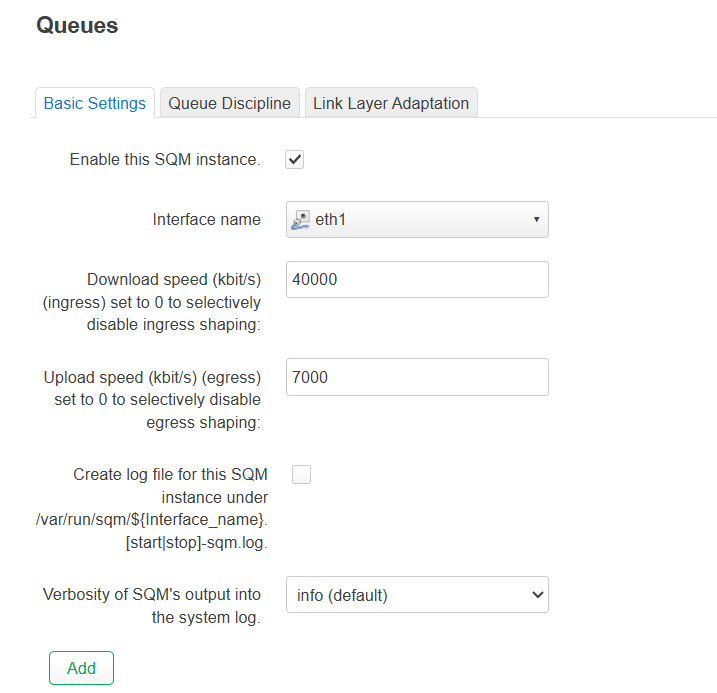
Task: Select the Basic Settings tab
Action: point(95,103)
